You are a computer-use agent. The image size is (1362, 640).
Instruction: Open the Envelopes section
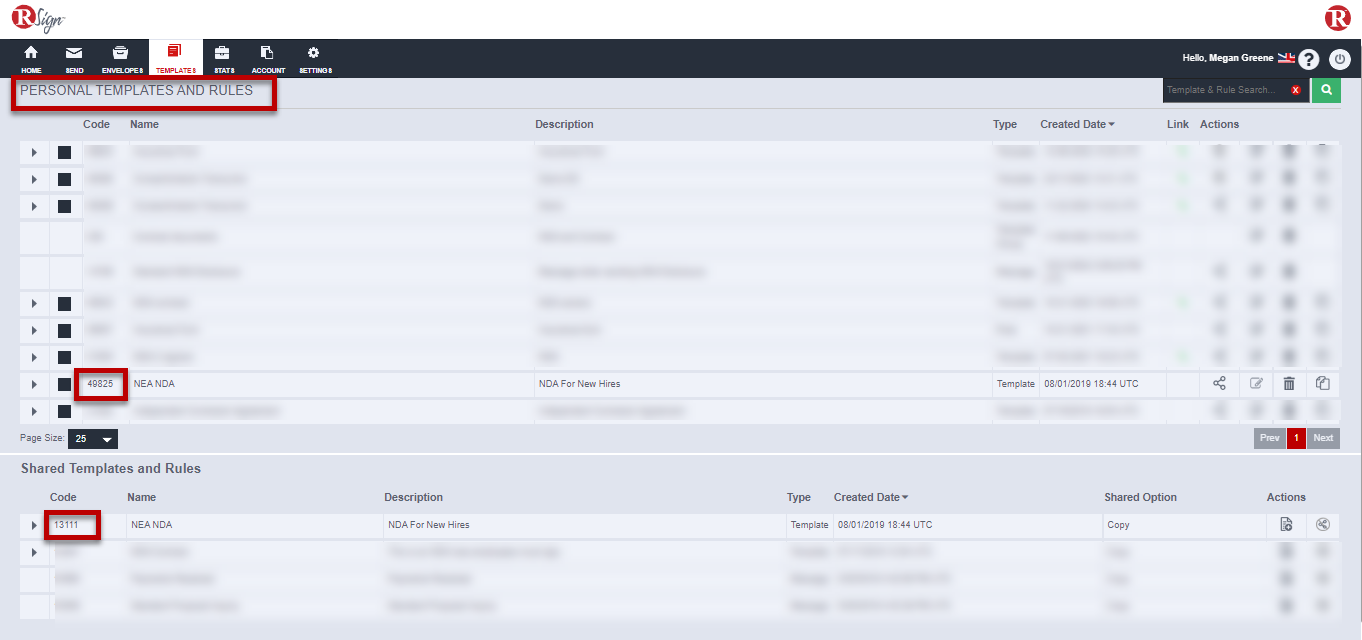pyautogui.click(x=122, y=59)
